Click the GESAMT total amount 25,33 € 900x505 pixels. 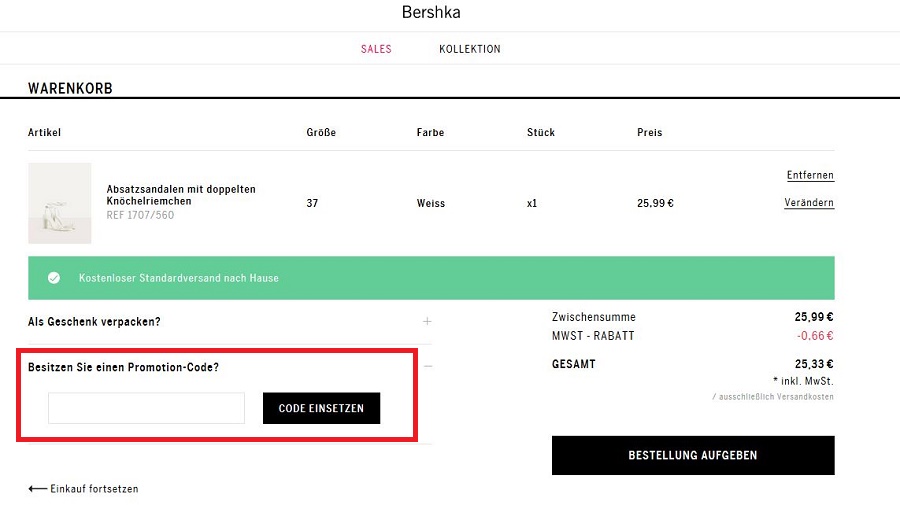click(814, 364)
